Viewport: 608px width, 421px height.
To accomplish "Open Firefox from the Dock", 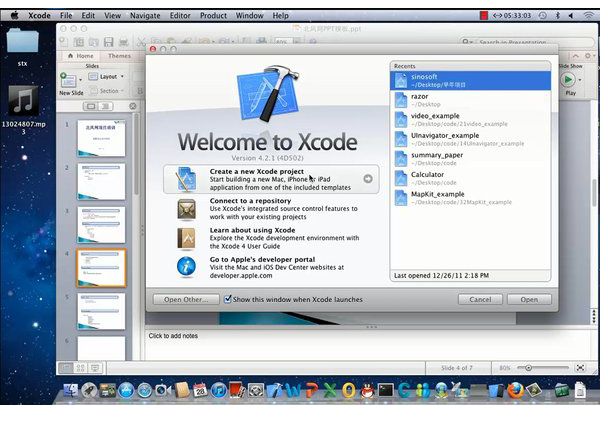I will [x=515, y=390].
